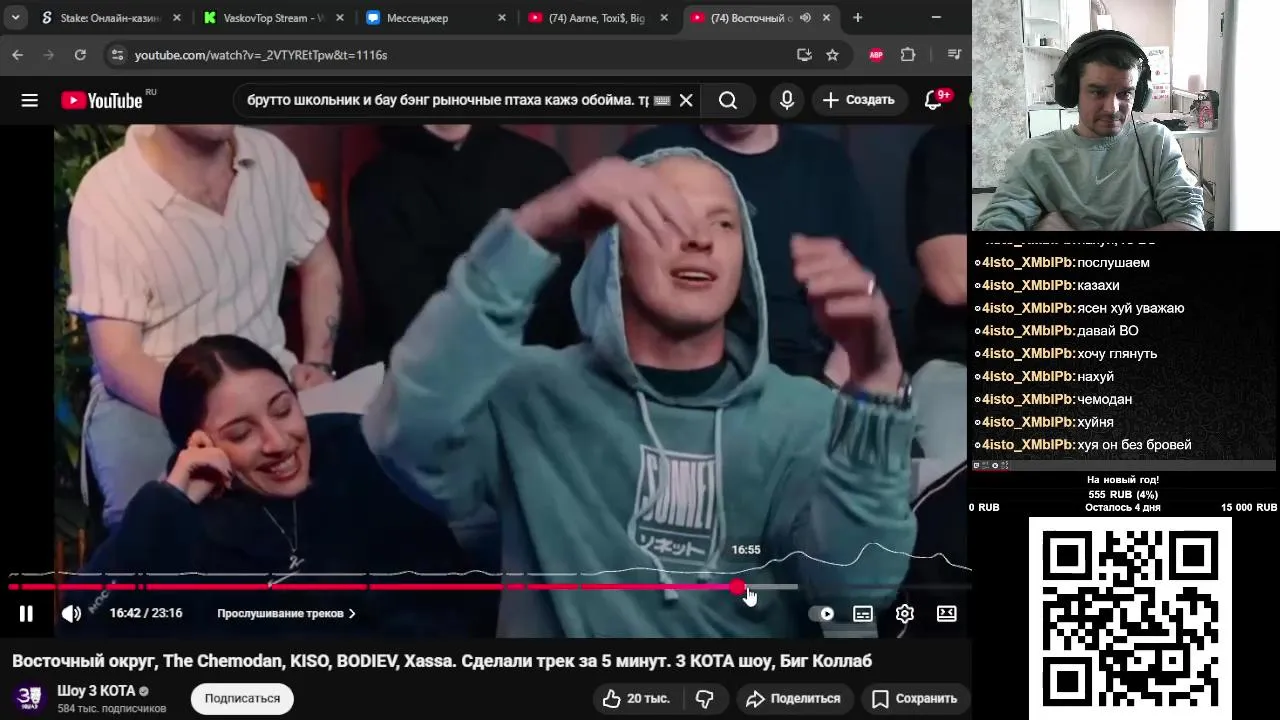Switch to theater mode in the player

click(947, 614)
